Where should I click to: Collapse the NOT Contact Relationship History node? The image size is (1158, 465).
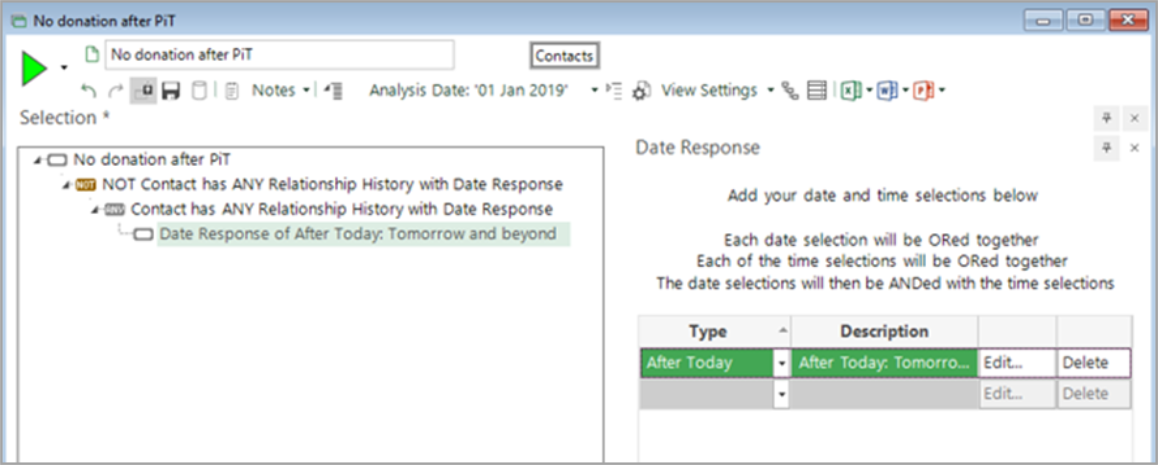point(65,185)
